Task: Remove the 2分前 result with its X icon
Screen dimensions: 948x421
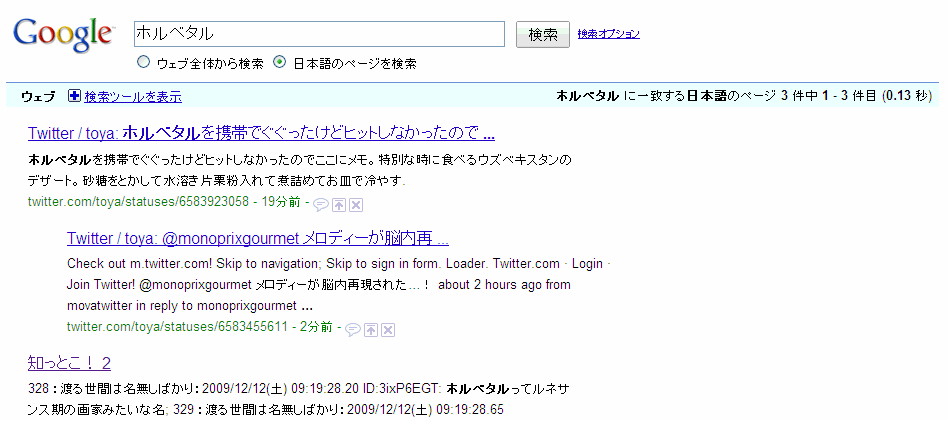Action: click(389, 330)
